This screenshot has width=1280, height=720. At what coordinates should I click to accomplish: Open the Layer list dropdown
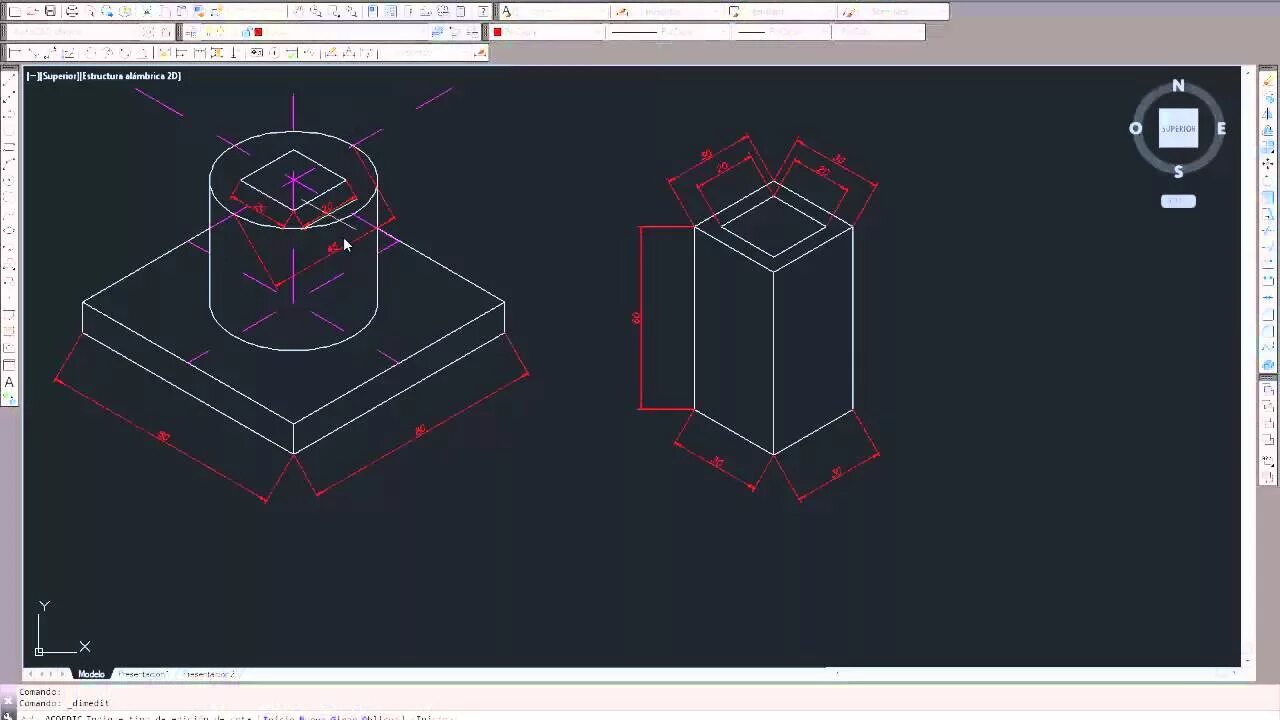pyautogui.click(x=315, y=32)
